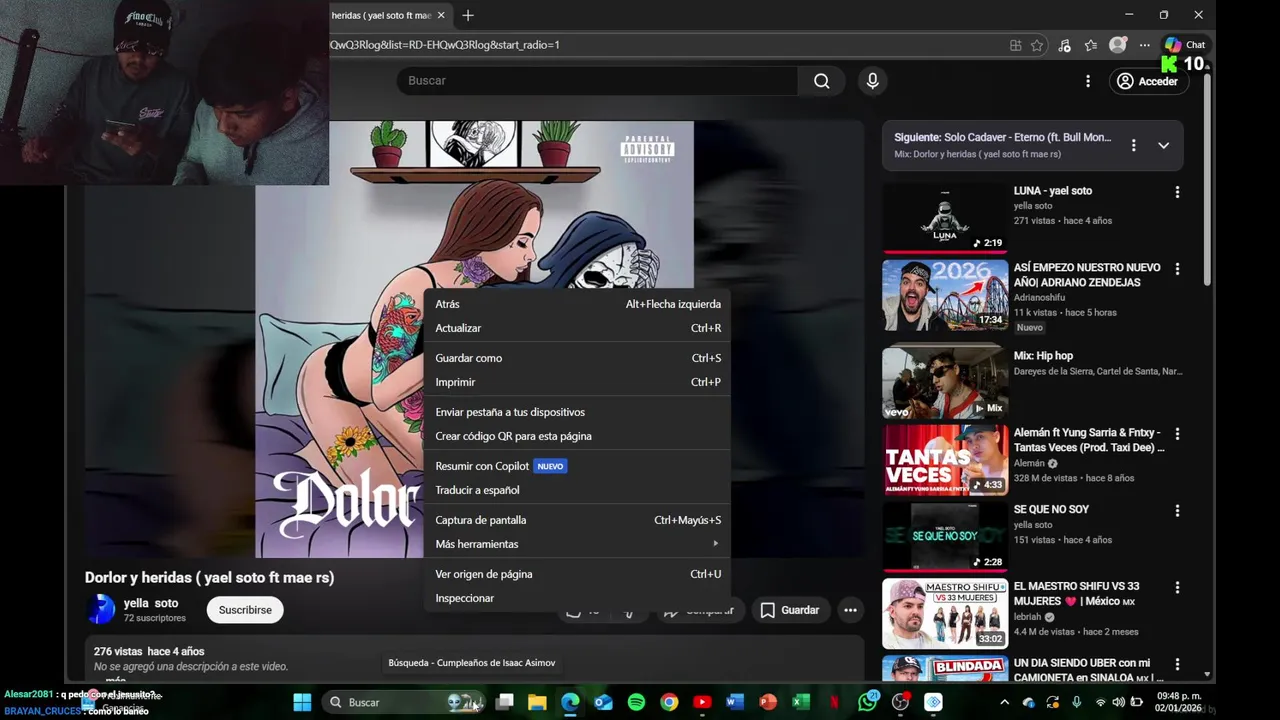Open LUNA - yael soto thumbnail
This screenshot has height=720, width=1280.
click(x=945, y=217)
